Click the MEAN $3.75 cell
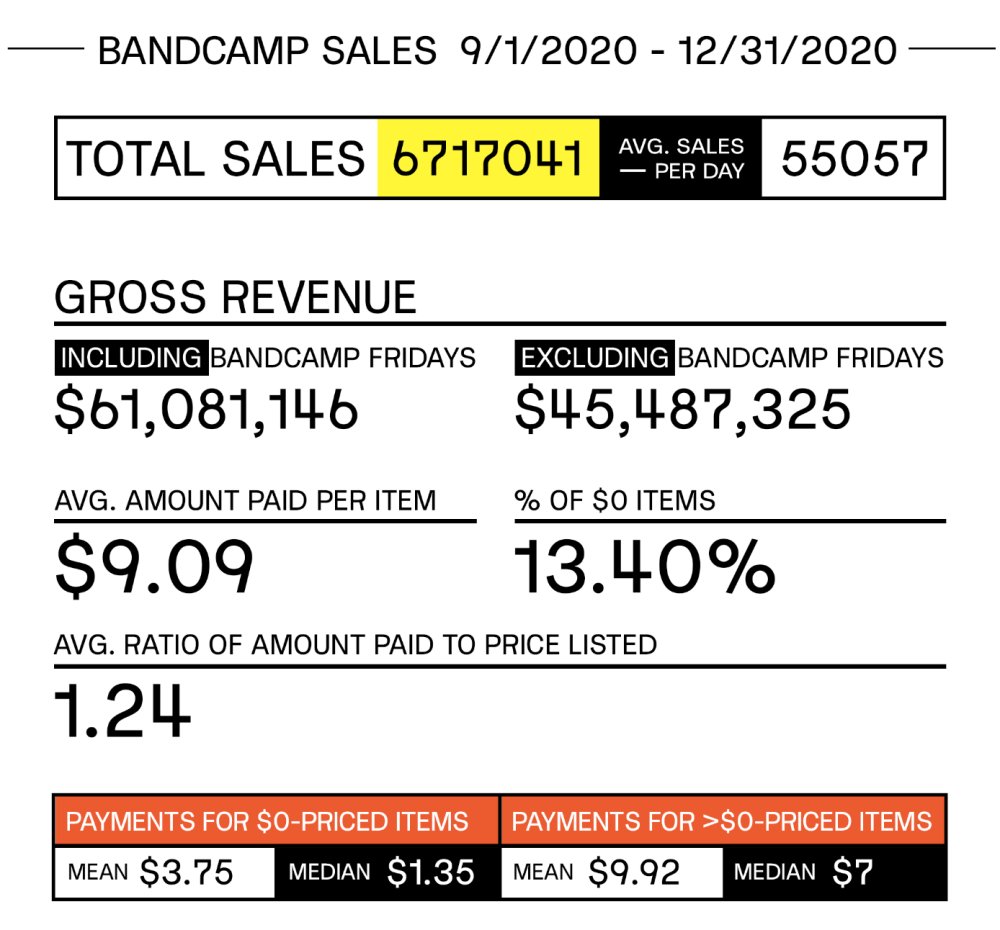 (x=165, y=872)
